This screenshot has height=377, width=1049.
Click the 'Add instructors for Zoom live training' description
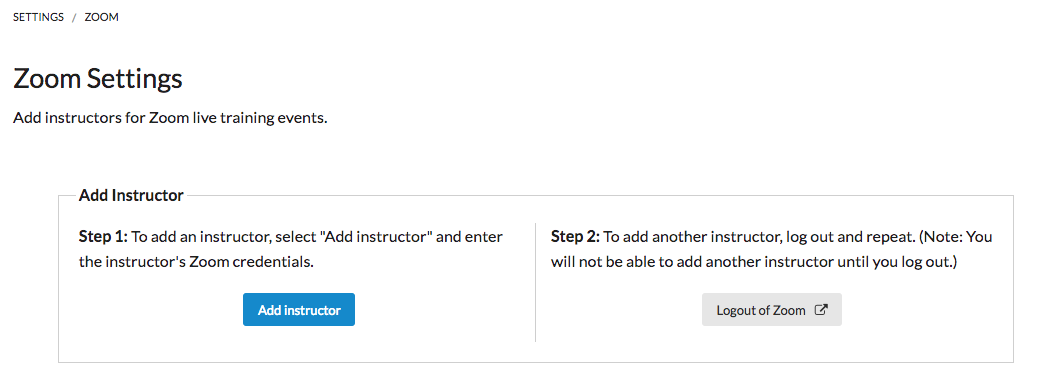[x=171, y=120]
